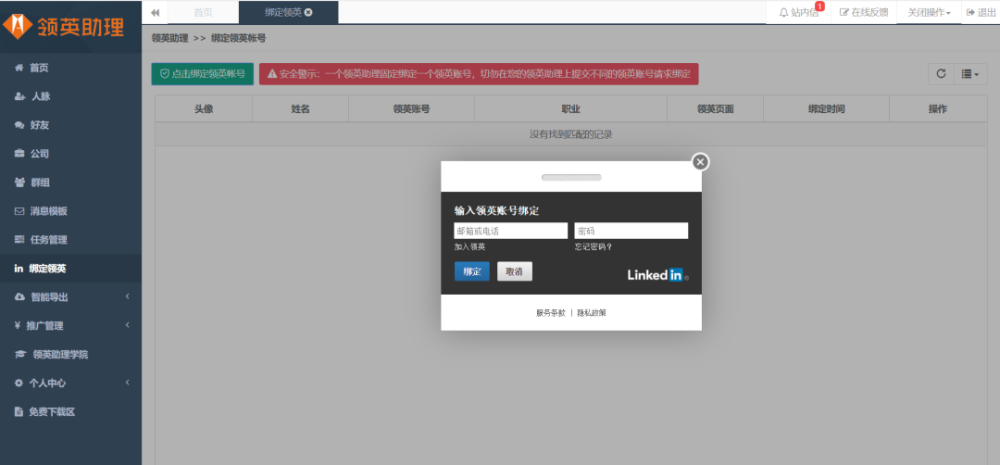Click the 点击绑定领英帐号 green button
This screenshot has width=1000, height=465.
[202, 74]
